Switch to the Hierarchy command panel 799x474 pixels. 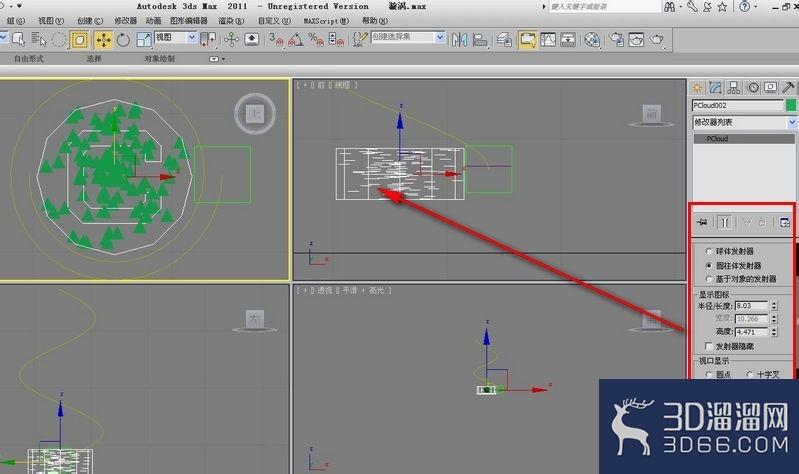tap(734, 88)
